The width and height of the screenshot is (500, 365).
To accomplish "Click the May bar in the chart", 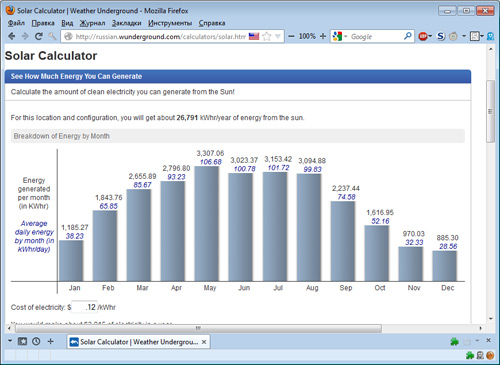I will pyautogui.click(x=206, y=224).
